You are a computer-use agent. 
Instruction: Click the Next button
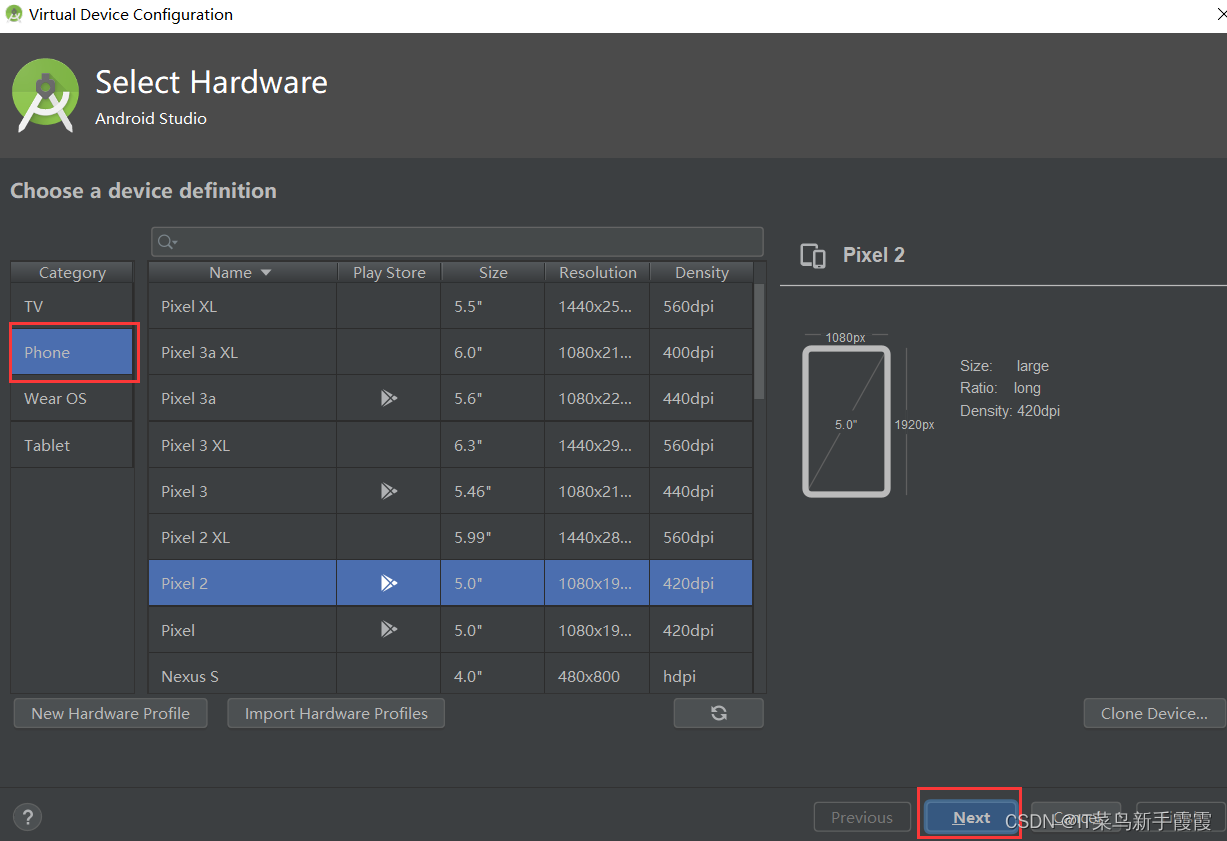click(971, 817)
